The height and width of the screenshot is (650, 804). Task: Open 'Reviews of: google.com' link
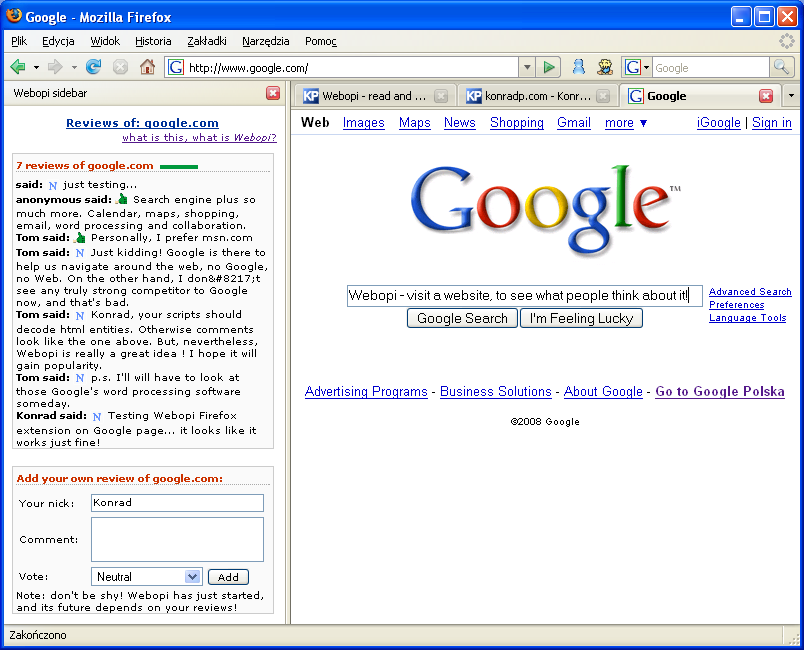(142, 123)
